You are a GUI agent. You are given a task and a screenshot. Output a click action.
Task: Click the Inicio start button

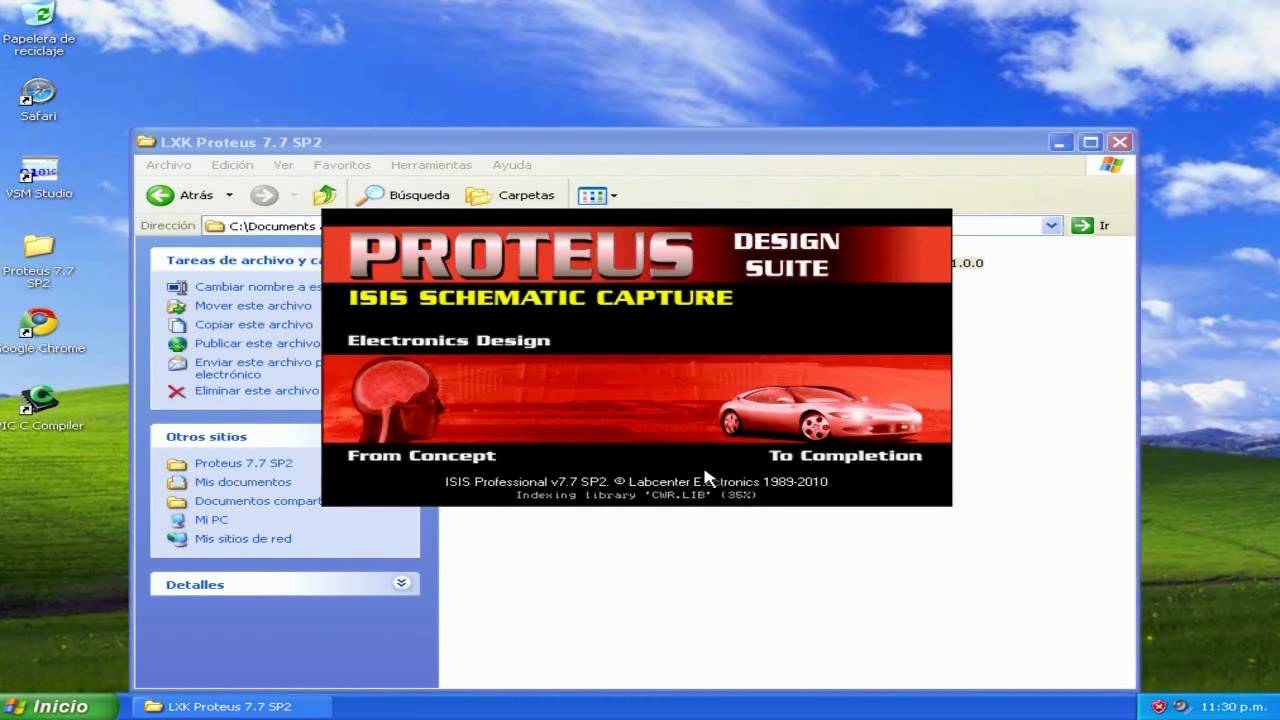58,706
